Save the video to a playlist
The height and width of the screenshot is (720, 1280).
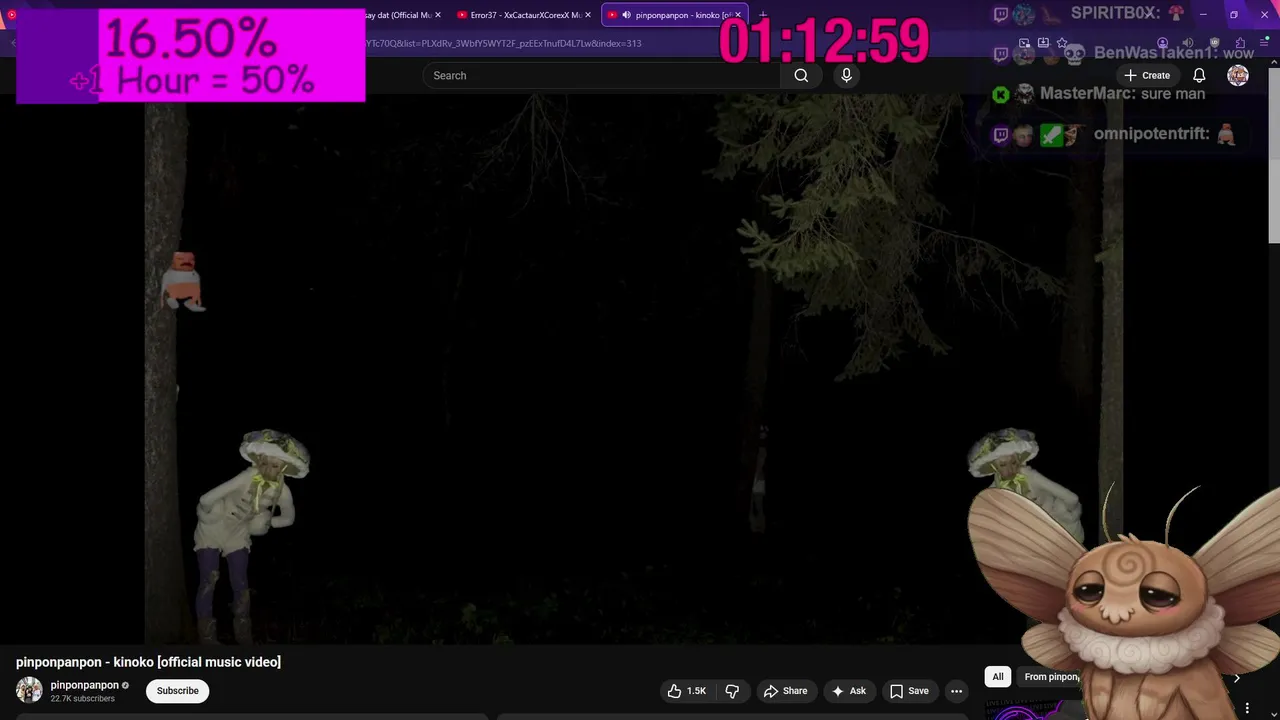coord(909,691)
